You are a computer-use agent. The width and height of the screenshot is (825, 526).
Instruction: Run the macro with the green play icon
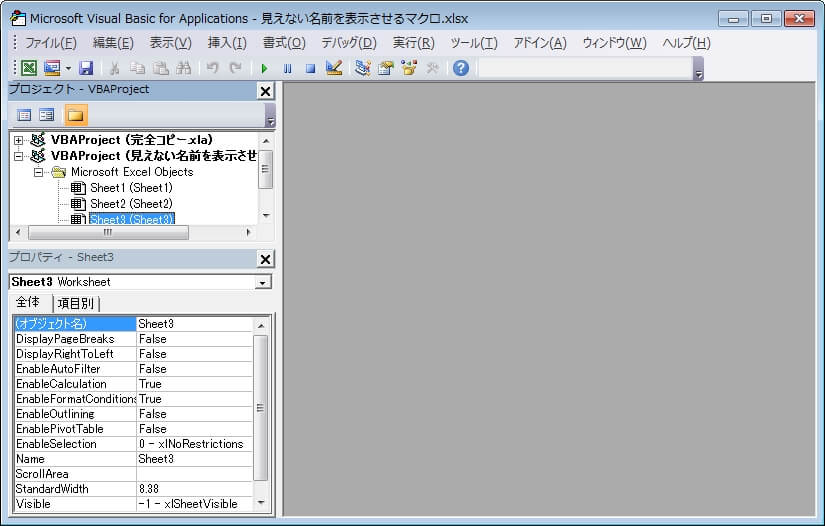[265, 68]
